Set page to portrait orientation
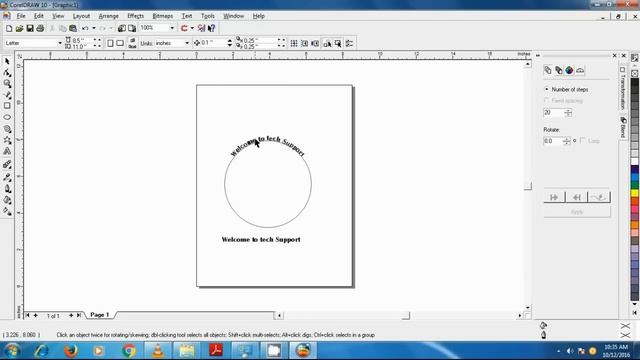 (x=110, y=43)
